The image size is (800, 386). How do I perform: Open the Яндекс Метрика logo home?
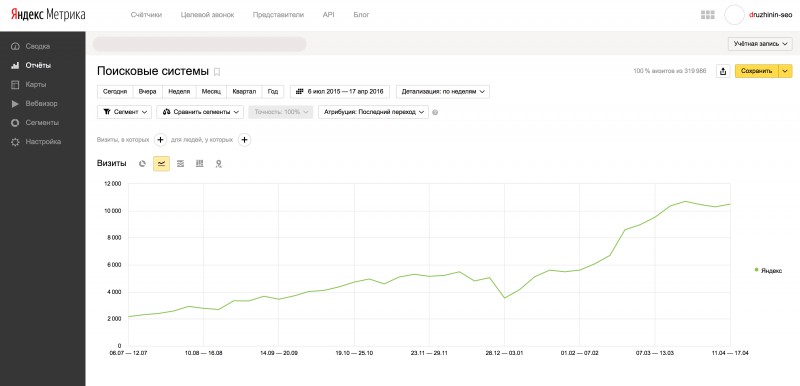tap(48, 15)
